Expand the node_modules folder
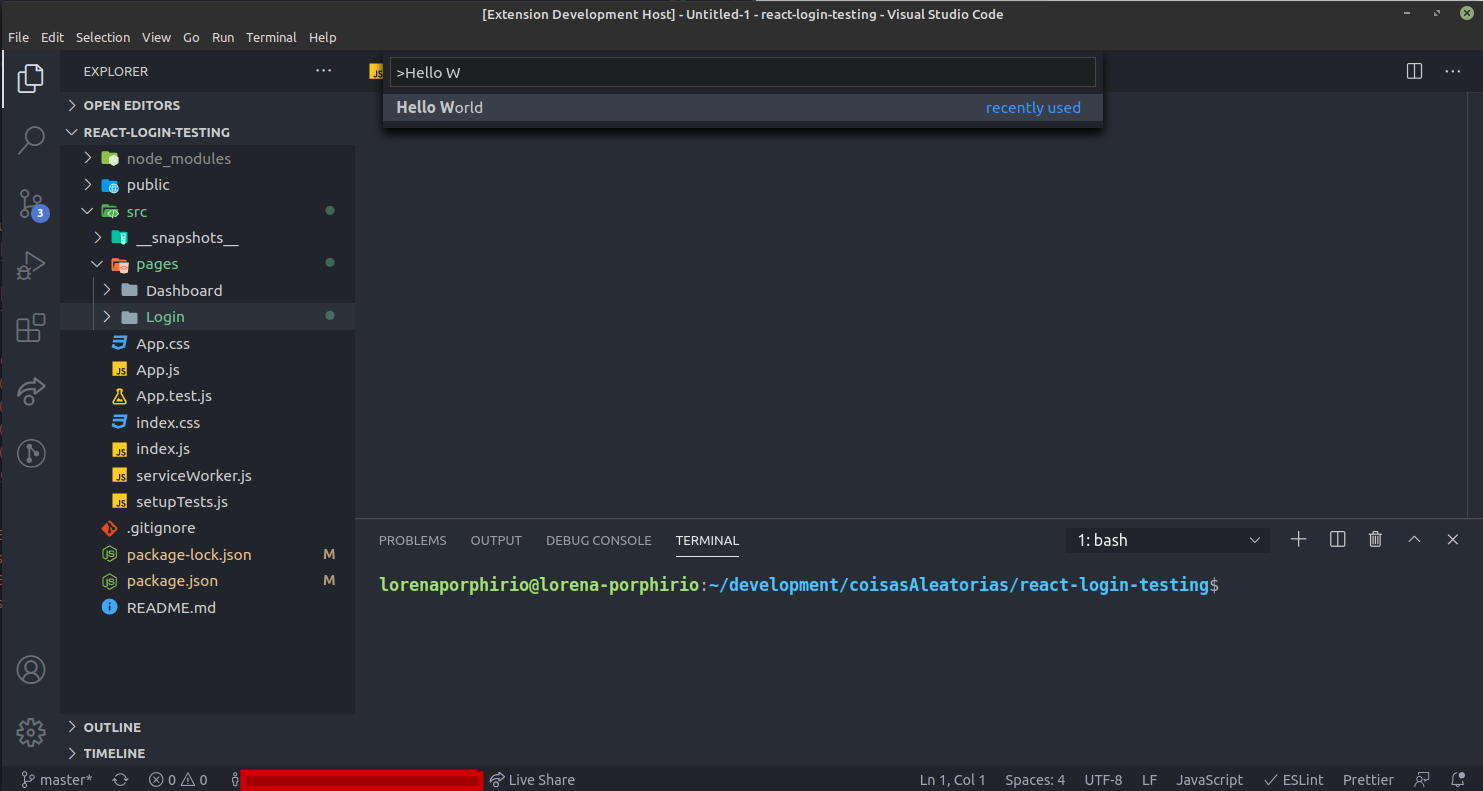The width and height of the screenshot is (1483, 791). tap(207, 158)
